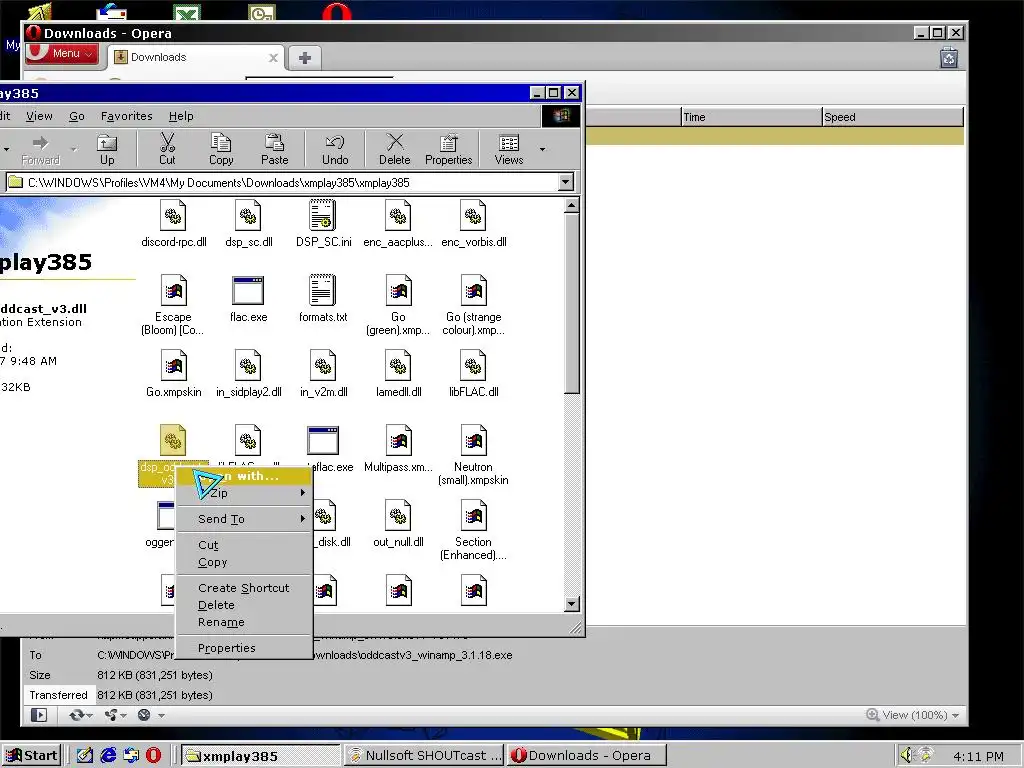Choose Delete in the context menu
Viewport: 1024px width, 768px height.
coord(245,605)
